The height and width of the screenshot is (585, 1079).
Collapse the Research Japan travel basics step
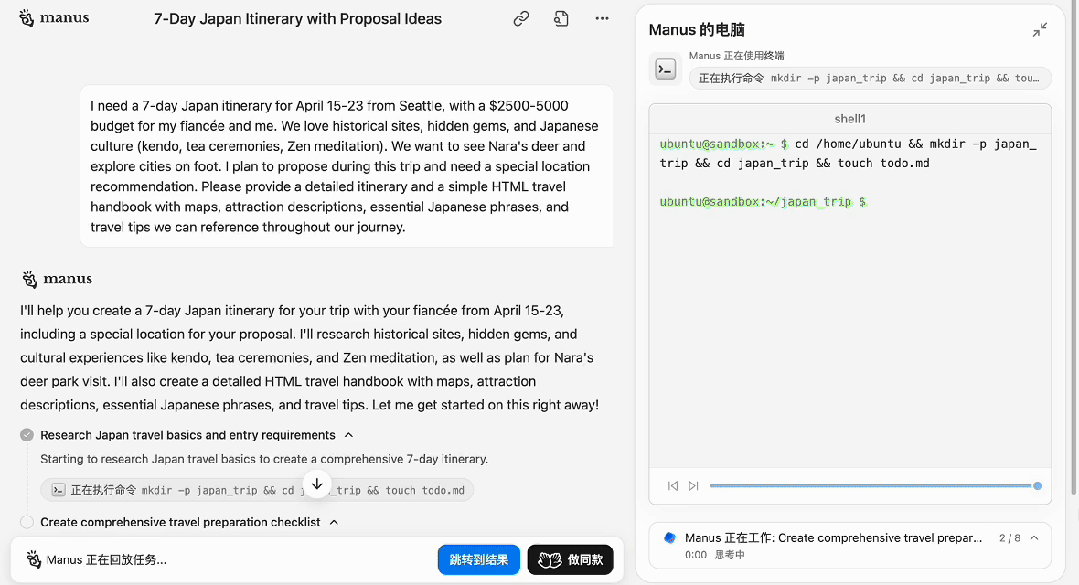pos(349,435)
